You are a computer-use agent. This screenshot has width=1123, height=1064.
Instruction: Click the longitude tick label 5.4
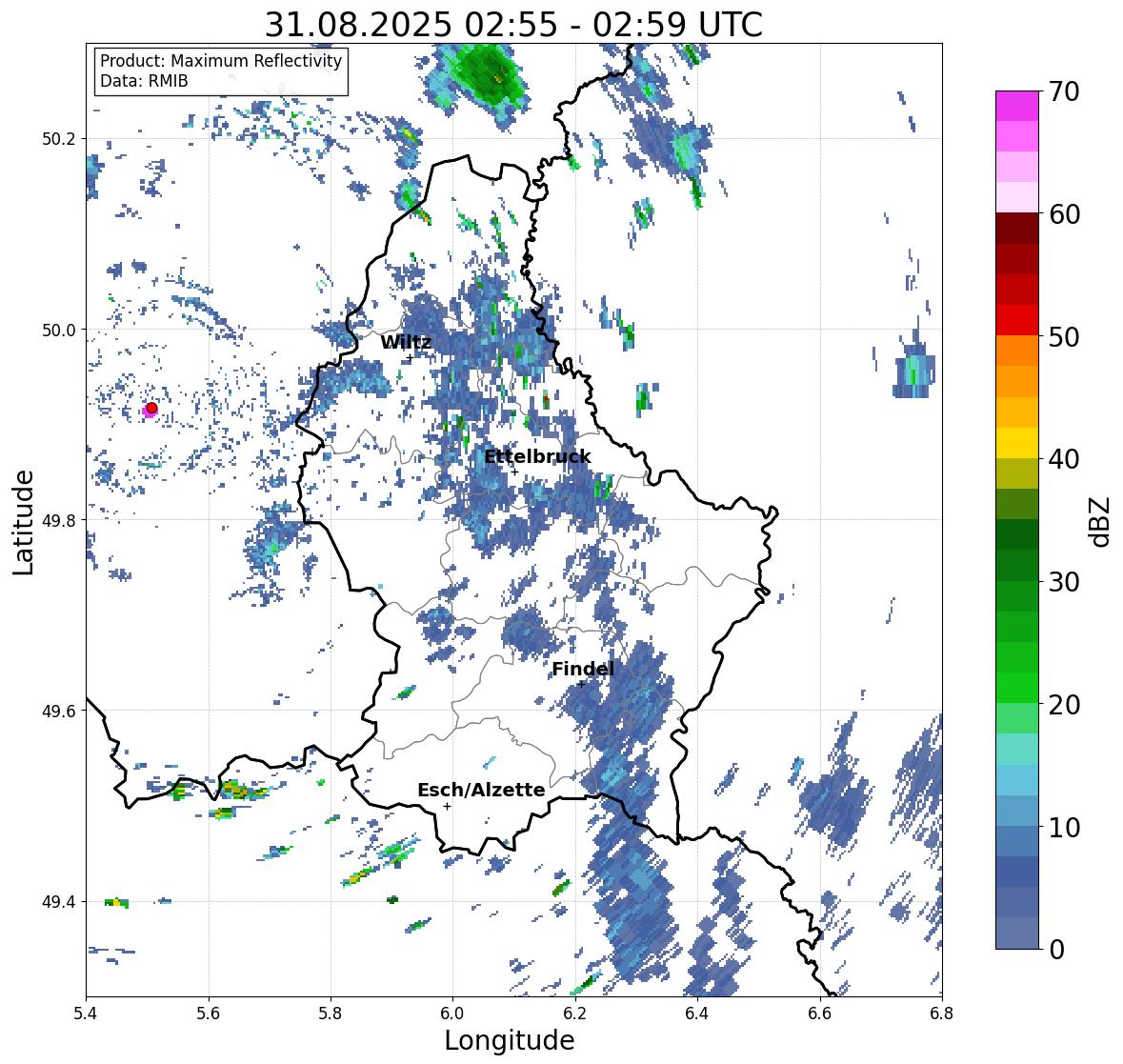tap(86, 1014)
